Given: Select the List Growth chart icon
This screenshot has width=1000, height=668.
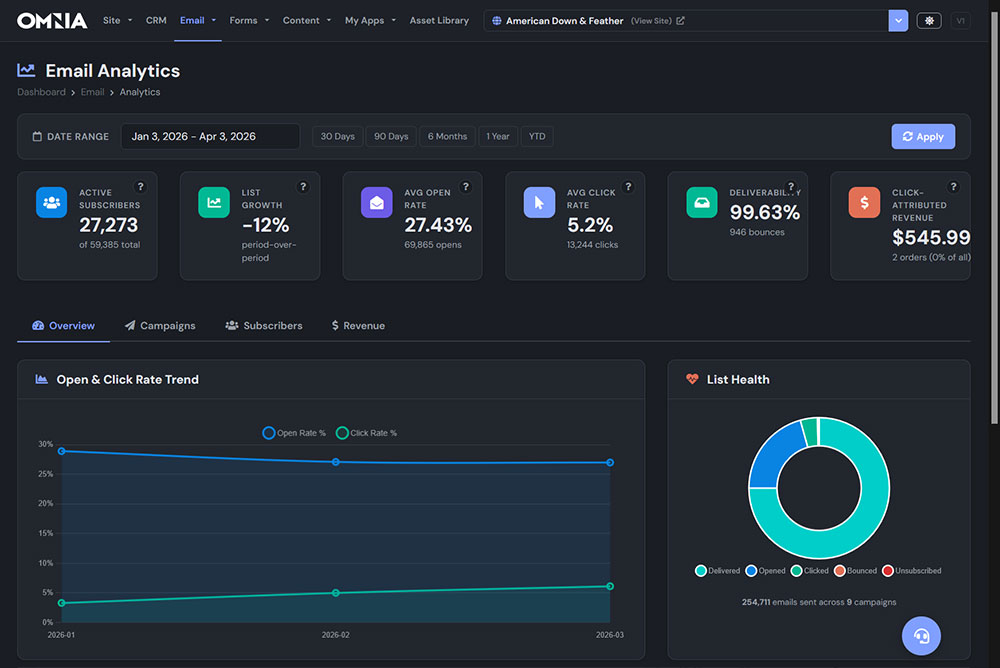Looking at the screenshot, I should pyautogui.click(x=213, y=202).
